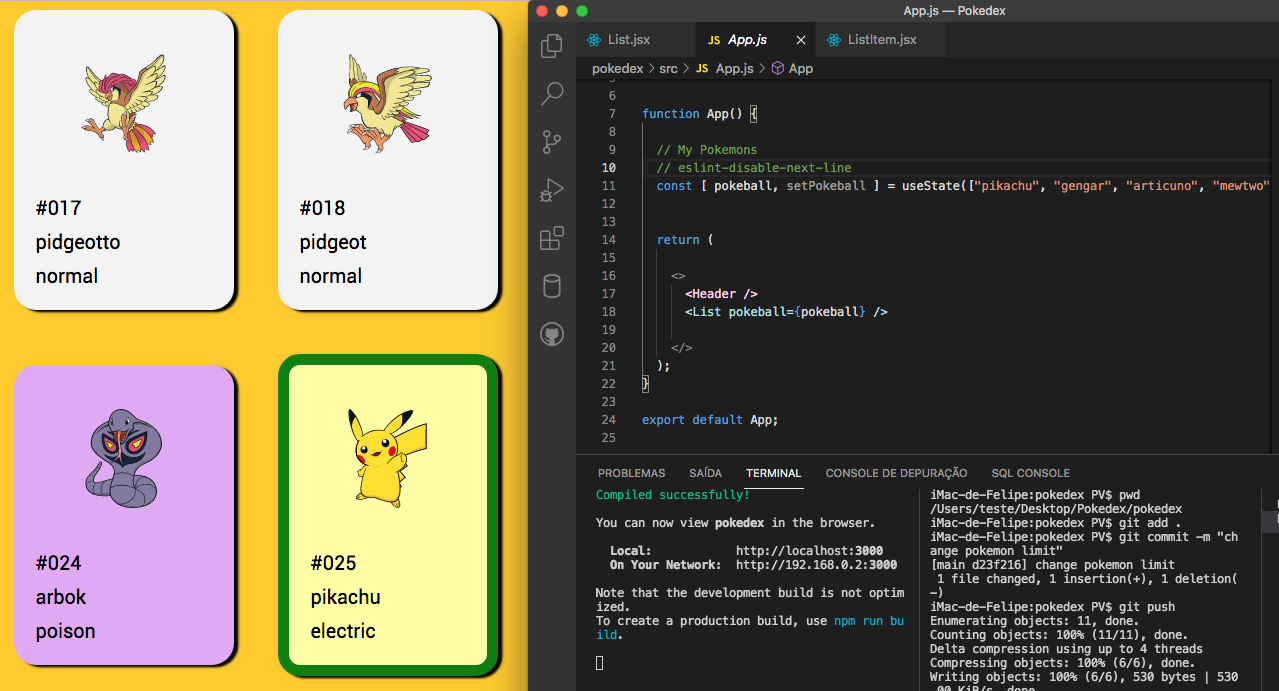Close the App.js tab
The image size is (1279, 691).
click(x=800, y=39)
